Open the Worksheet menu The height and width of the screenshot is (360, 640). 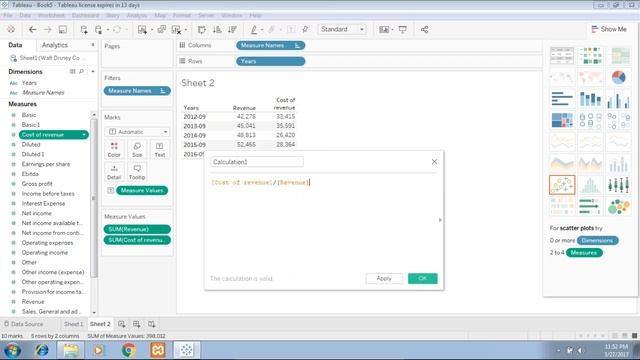51,15
